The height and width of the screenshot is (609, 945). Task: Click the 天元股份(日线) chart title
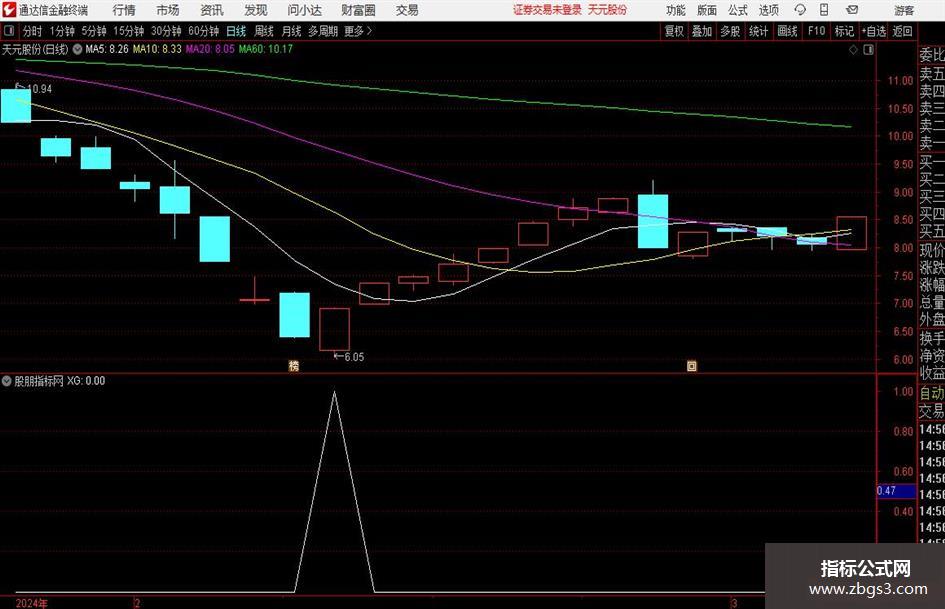point(35,49)
